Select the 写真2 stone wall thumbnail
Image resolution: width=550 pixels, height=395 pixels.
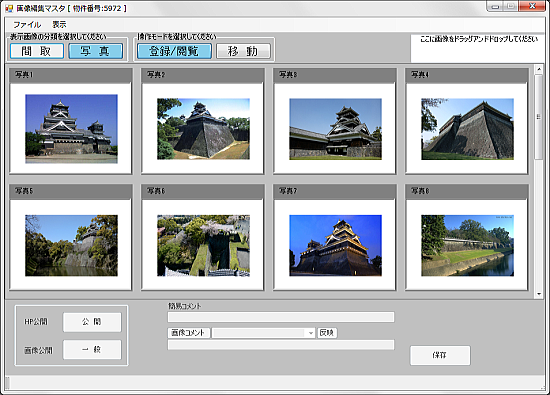[x=203, y=129]
